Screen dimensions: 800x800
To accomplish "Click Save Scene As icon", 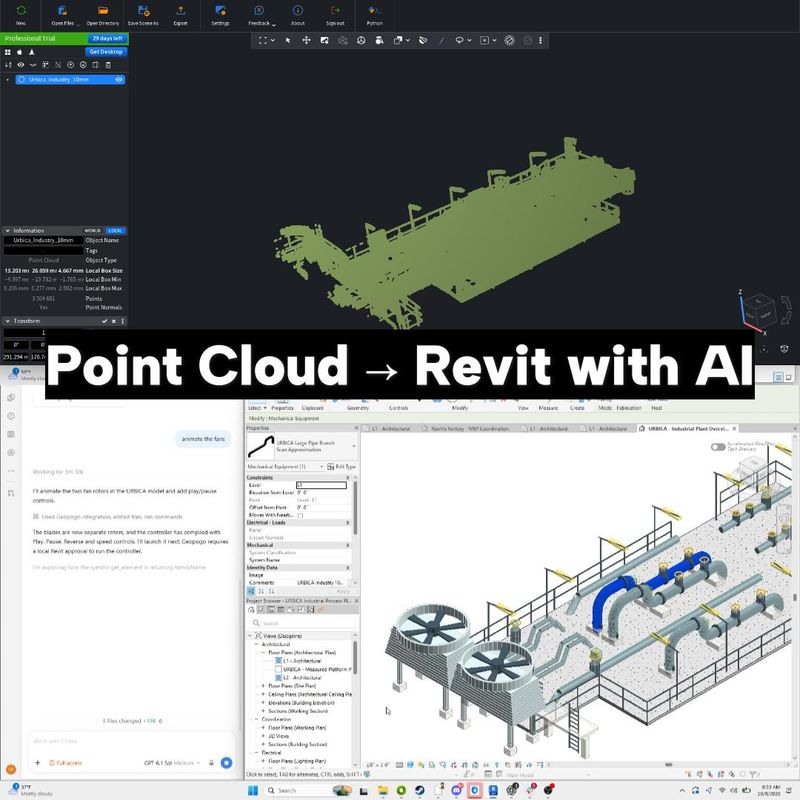I will [x=143, y=11].
